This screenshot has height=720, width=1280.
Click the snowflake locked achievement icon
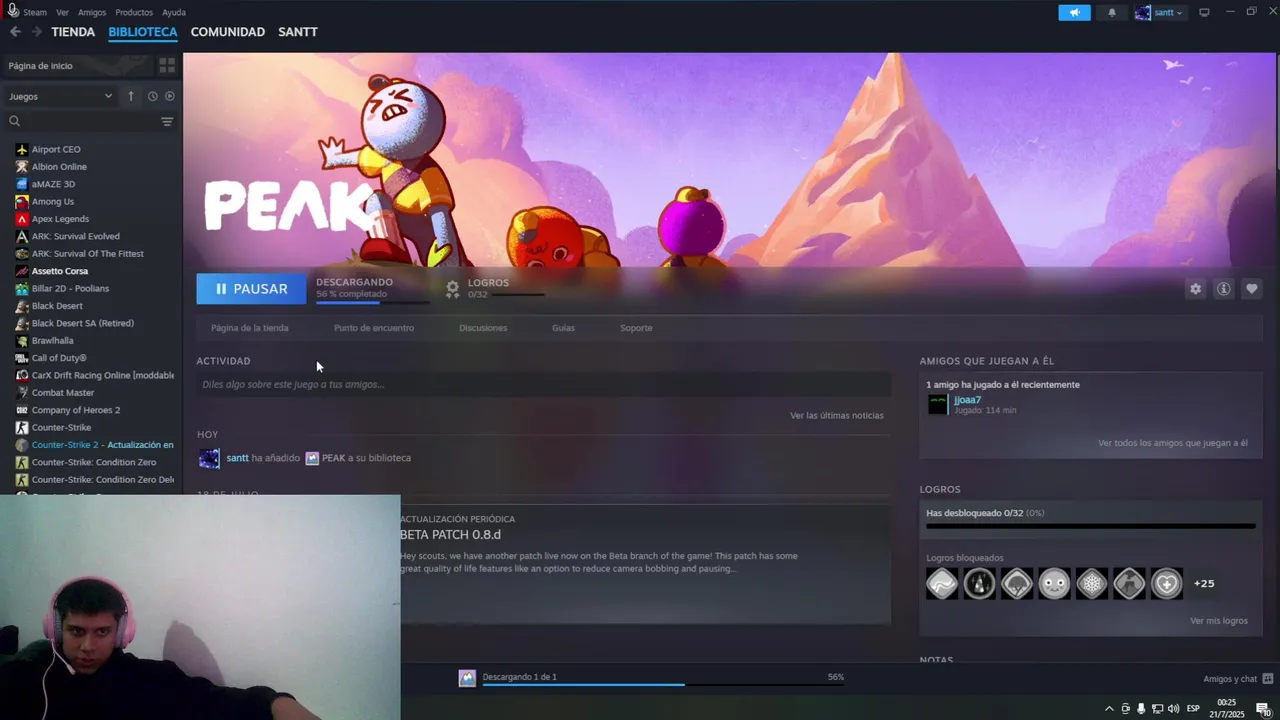click(x=1092, y=583)
